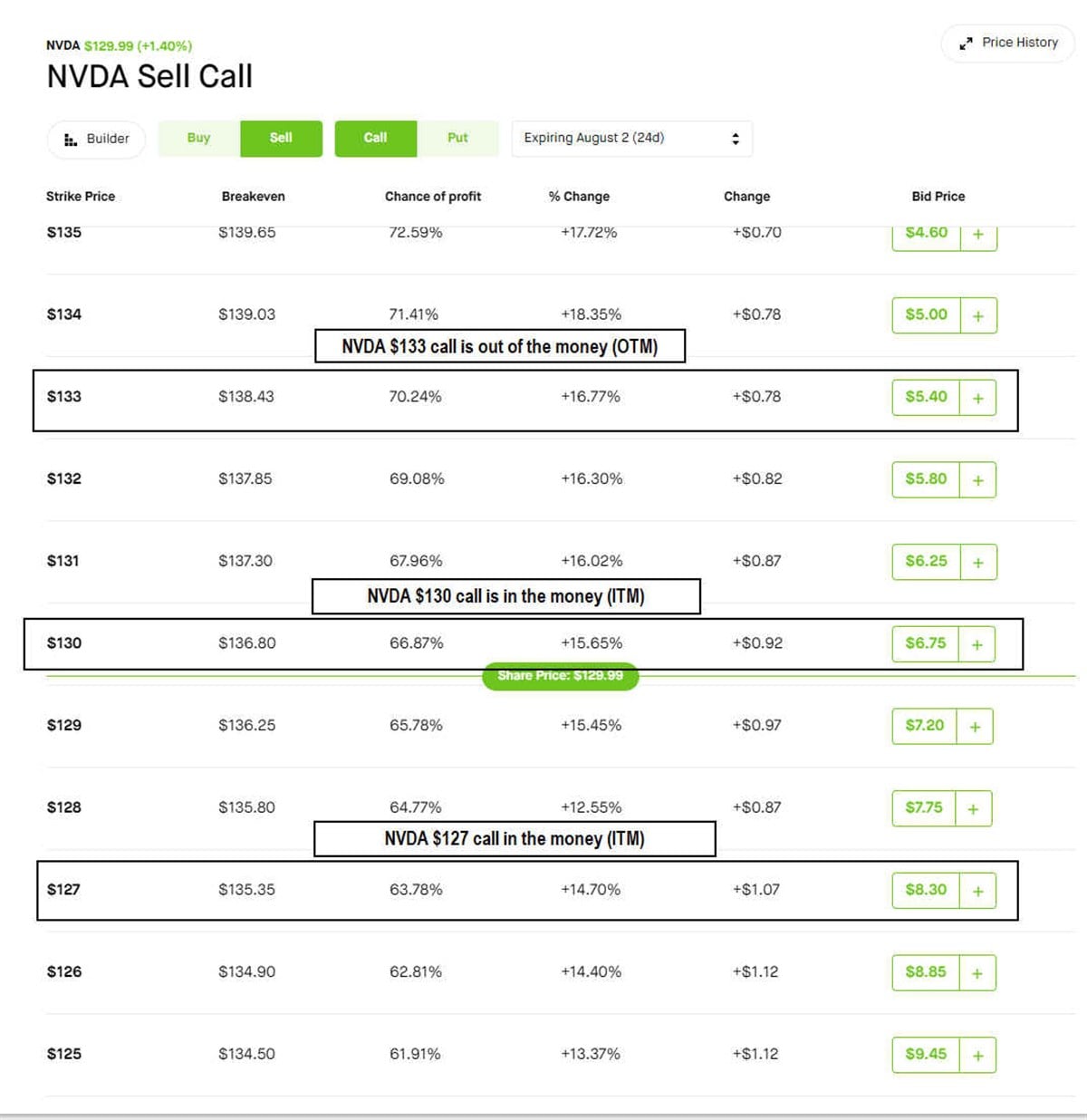Viewport: 1087px width, 1120px height.
Task: Open the Builder tool
Action: tap(96, 140)
